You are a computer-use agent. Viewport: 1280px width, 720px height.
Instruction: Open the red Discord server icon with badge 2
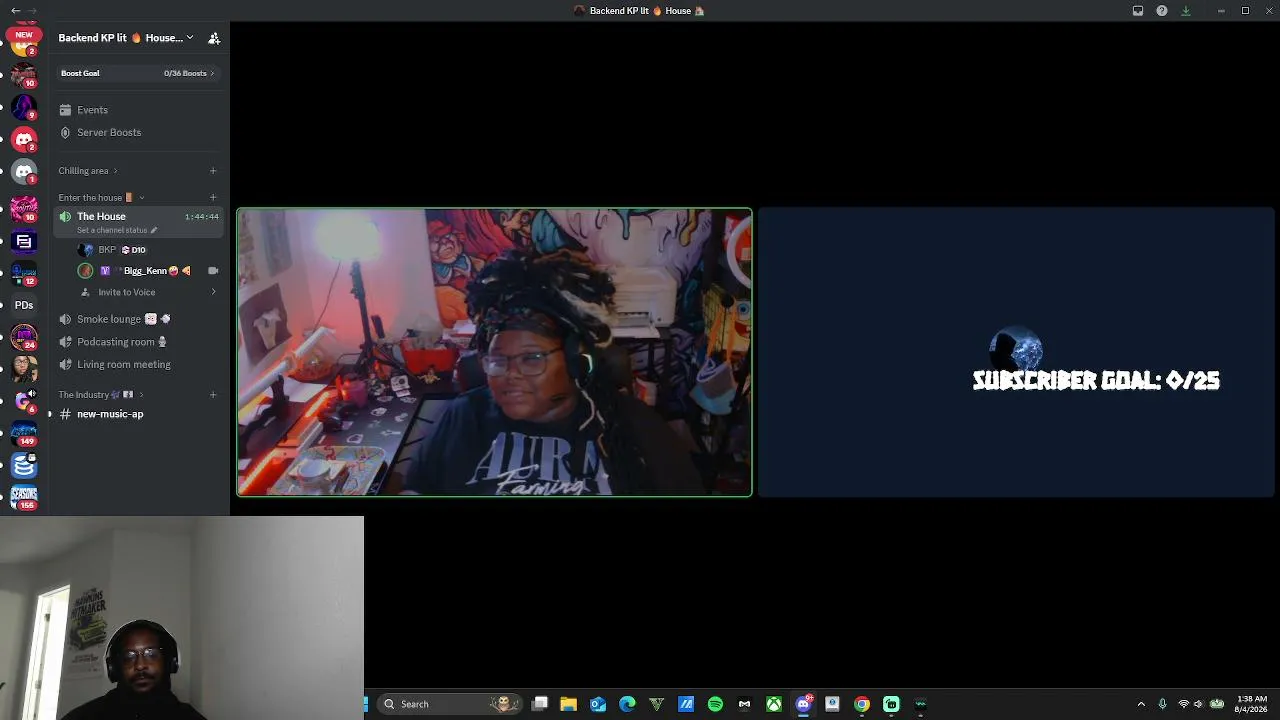click(x=24, y=139)
